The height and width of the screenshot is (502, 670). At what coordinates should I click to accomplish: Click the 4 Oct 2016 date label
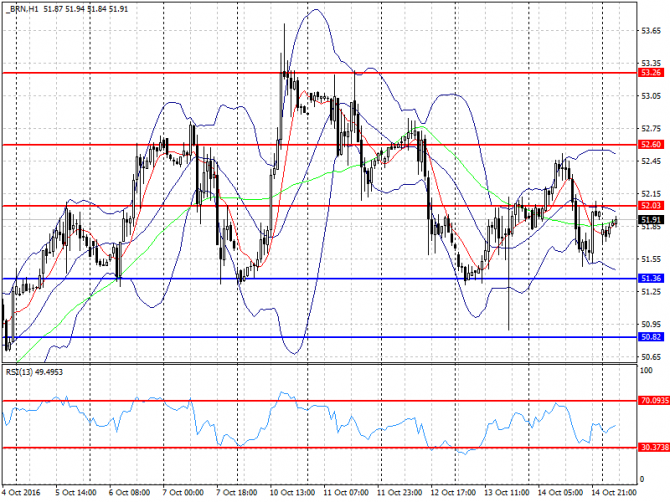pyautogui.click(x=21, y=493)
